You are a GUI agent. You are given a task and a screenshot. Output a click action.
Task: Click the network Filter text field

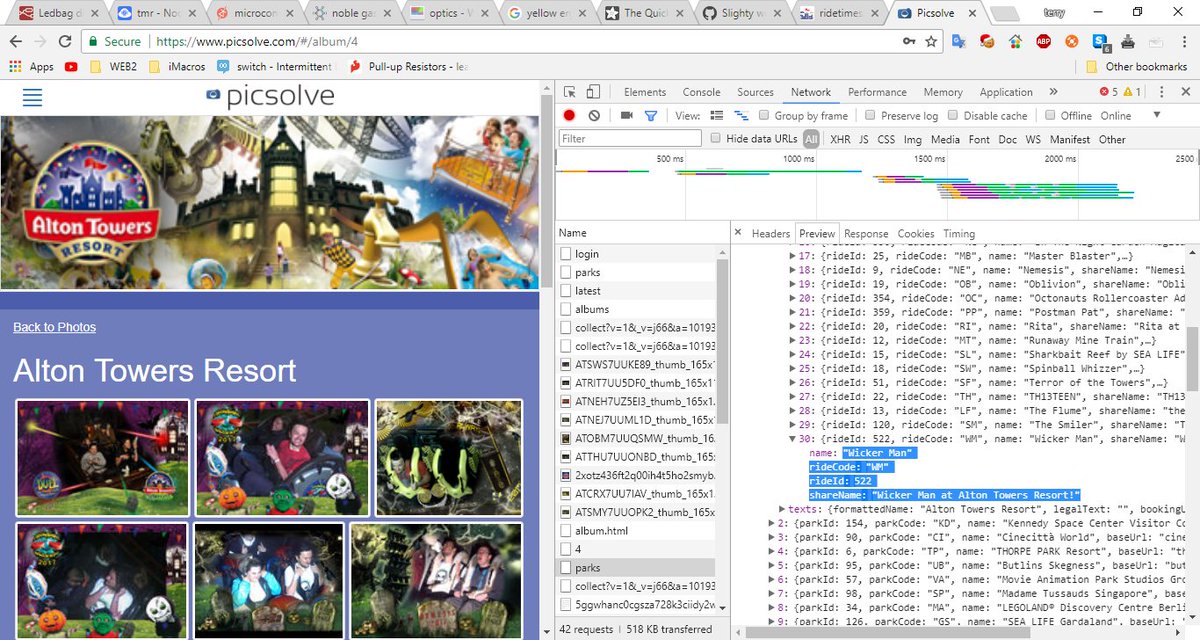click(630, 139)
